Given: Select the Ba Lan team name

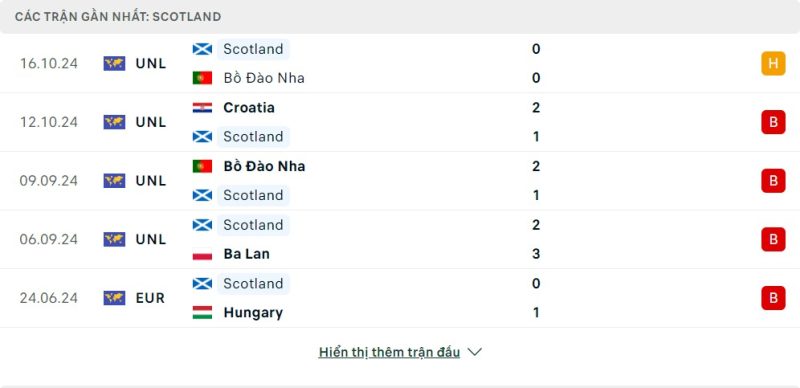Looking at the screenshot, I should coord(246,254).
